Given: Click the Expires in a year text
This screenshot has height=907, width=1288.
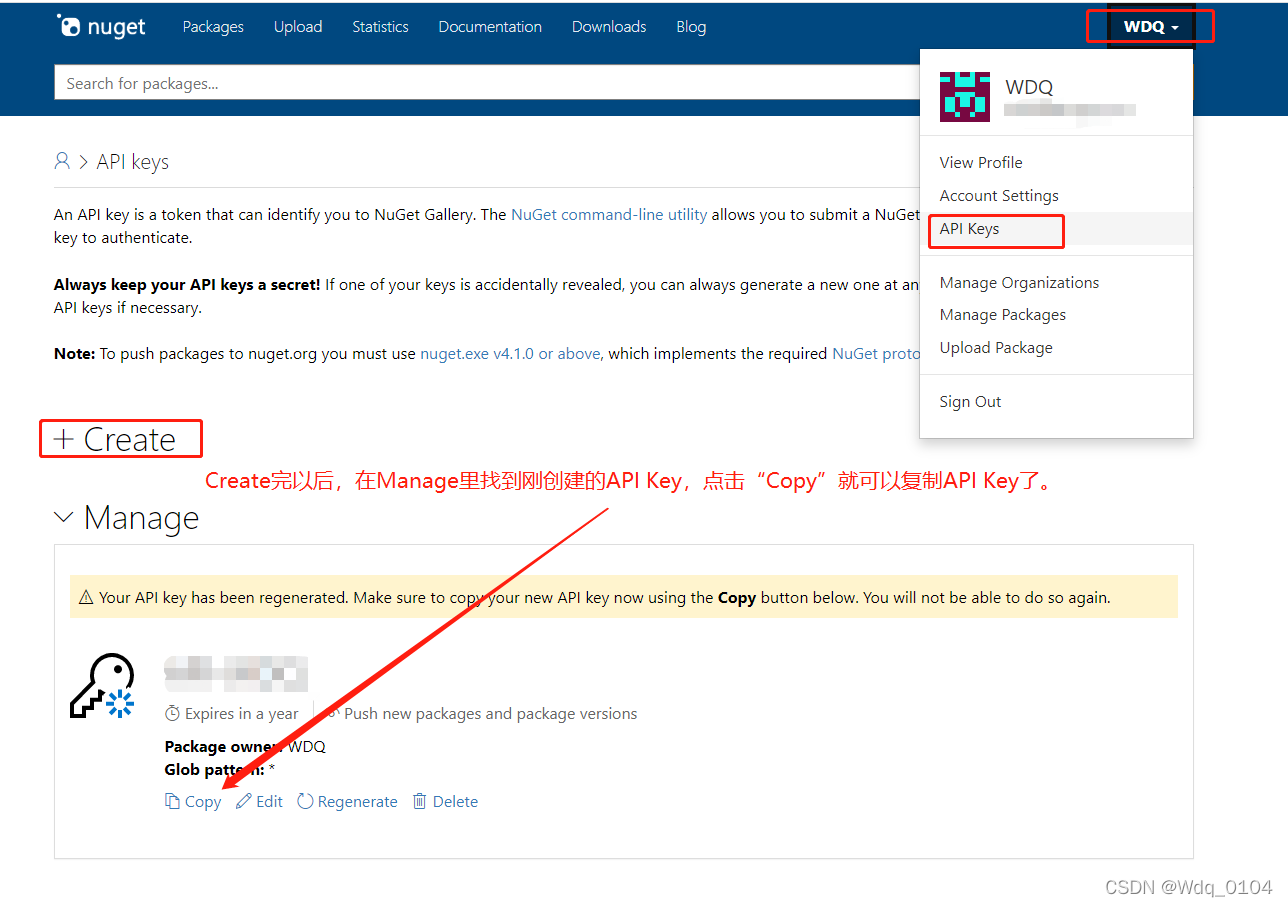Looking at the screenshot, I should pos(241,713).
